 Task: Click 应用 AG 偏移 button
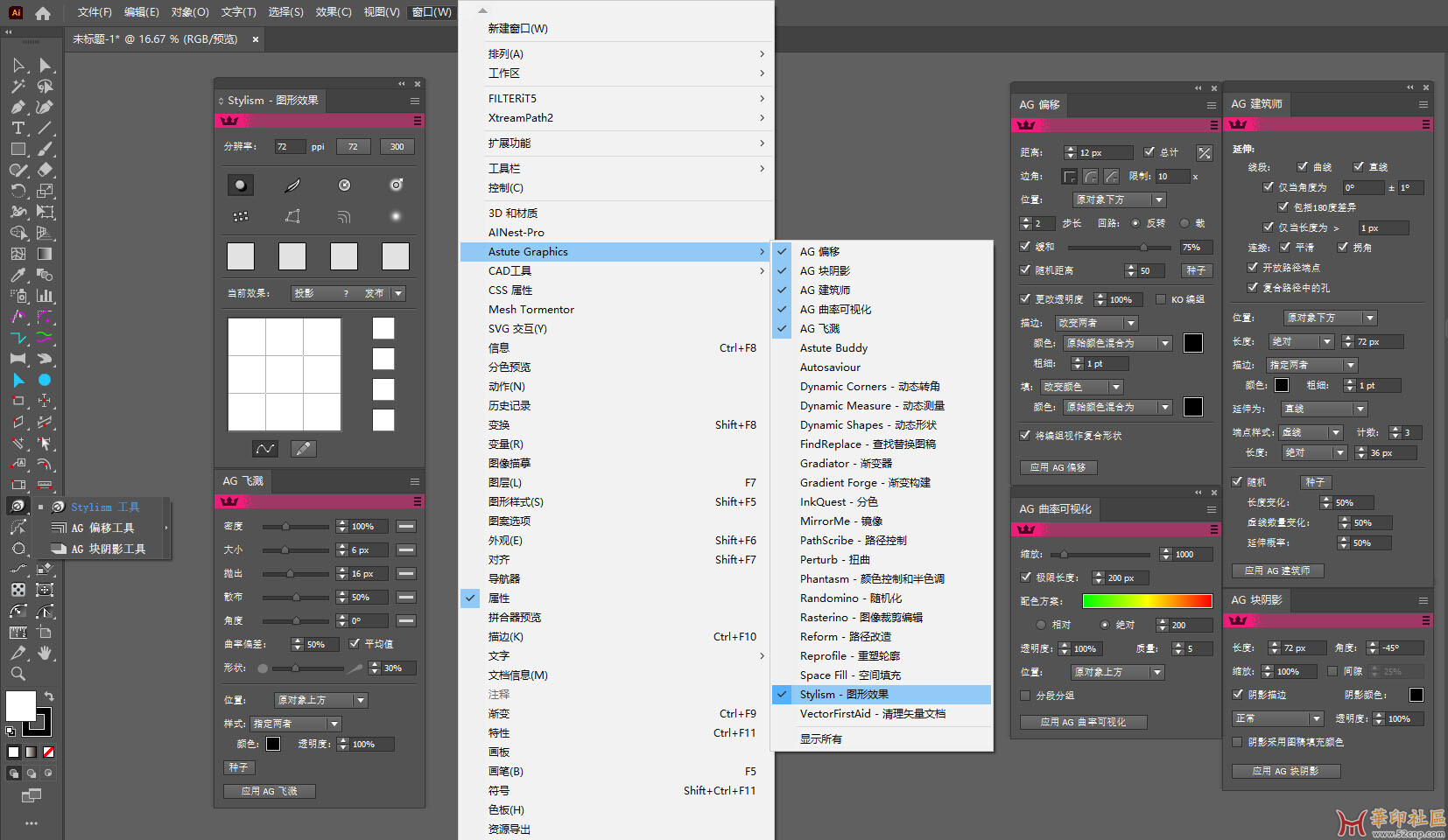pyautogui.click(x=1058, y=467)
